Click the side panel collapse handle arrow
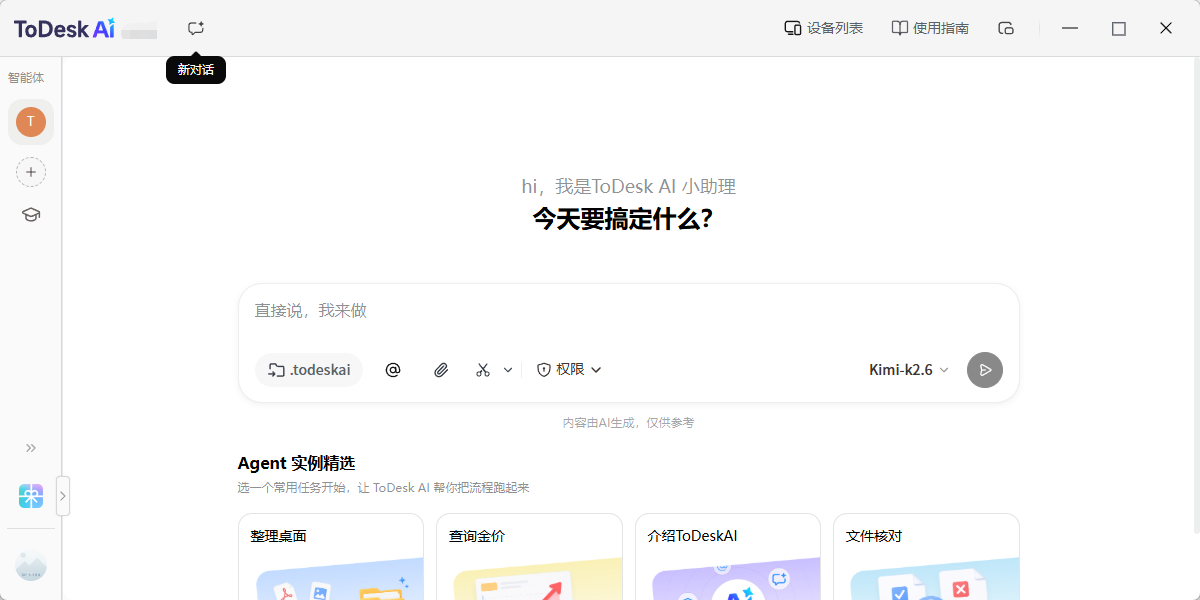This screenshot has width=1200, height=600. 63,496
